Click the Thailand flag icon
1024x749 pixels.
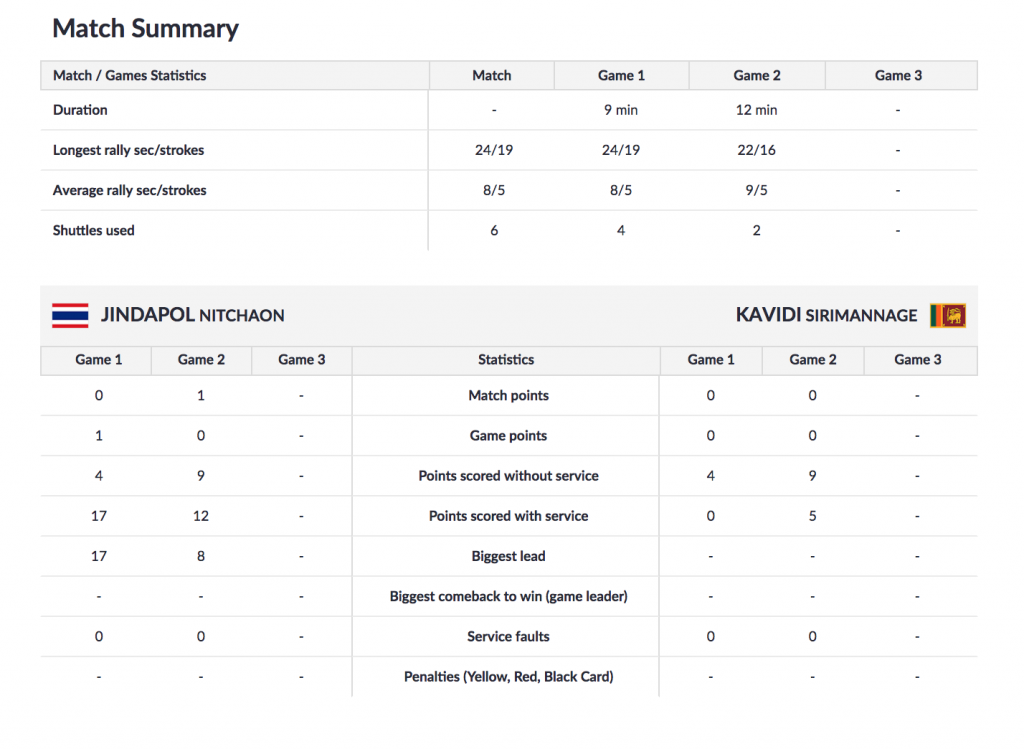coord(70,315)
